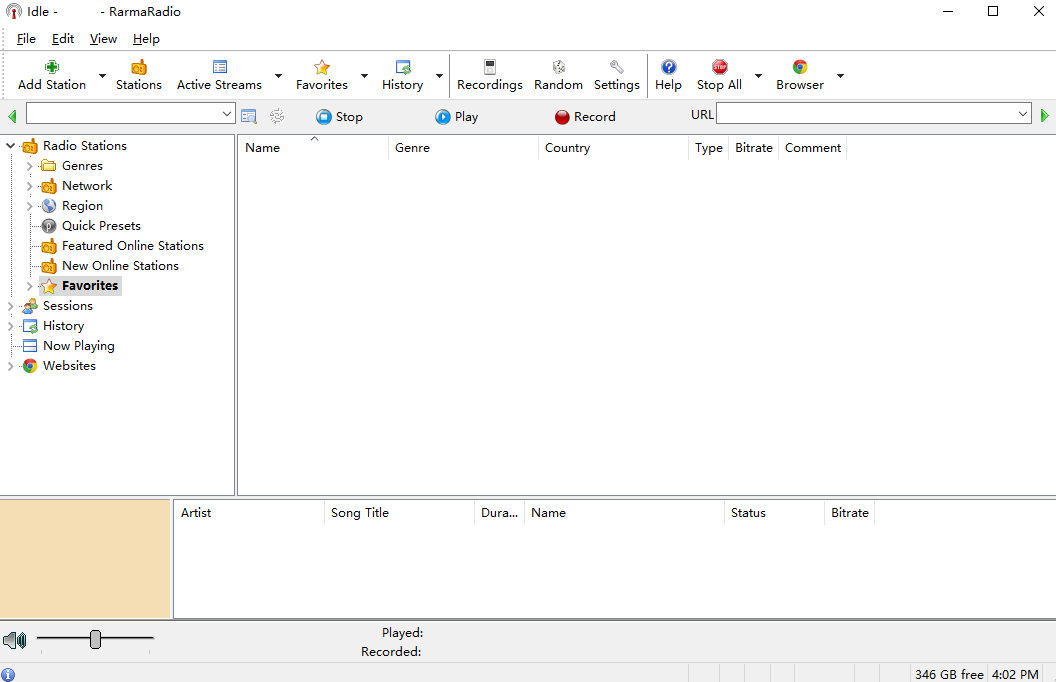Open the History toolbar dropdown arrow
1056x682 pixels.
pyautogui.click(x=439, y=75)
